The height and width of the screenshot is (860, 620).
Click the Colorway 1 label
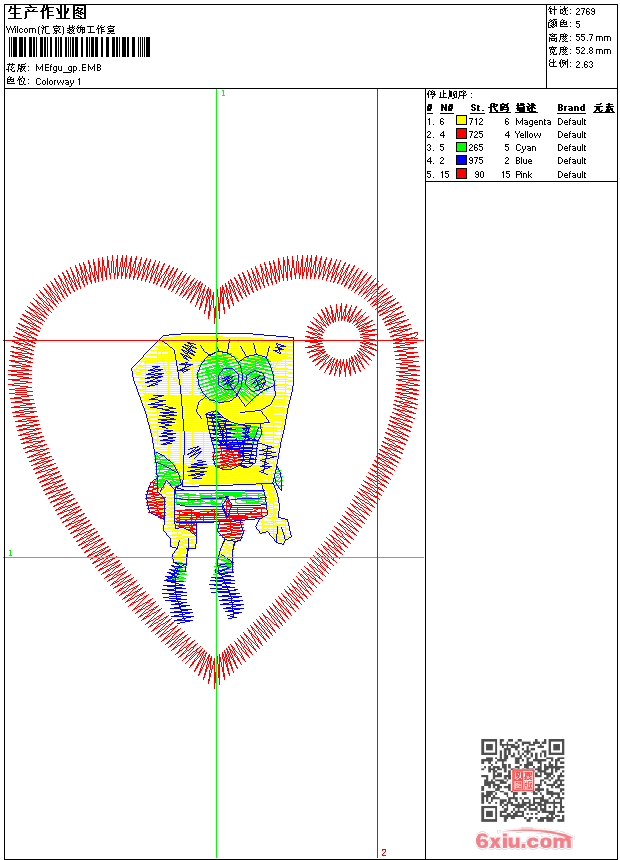point(58,82)
